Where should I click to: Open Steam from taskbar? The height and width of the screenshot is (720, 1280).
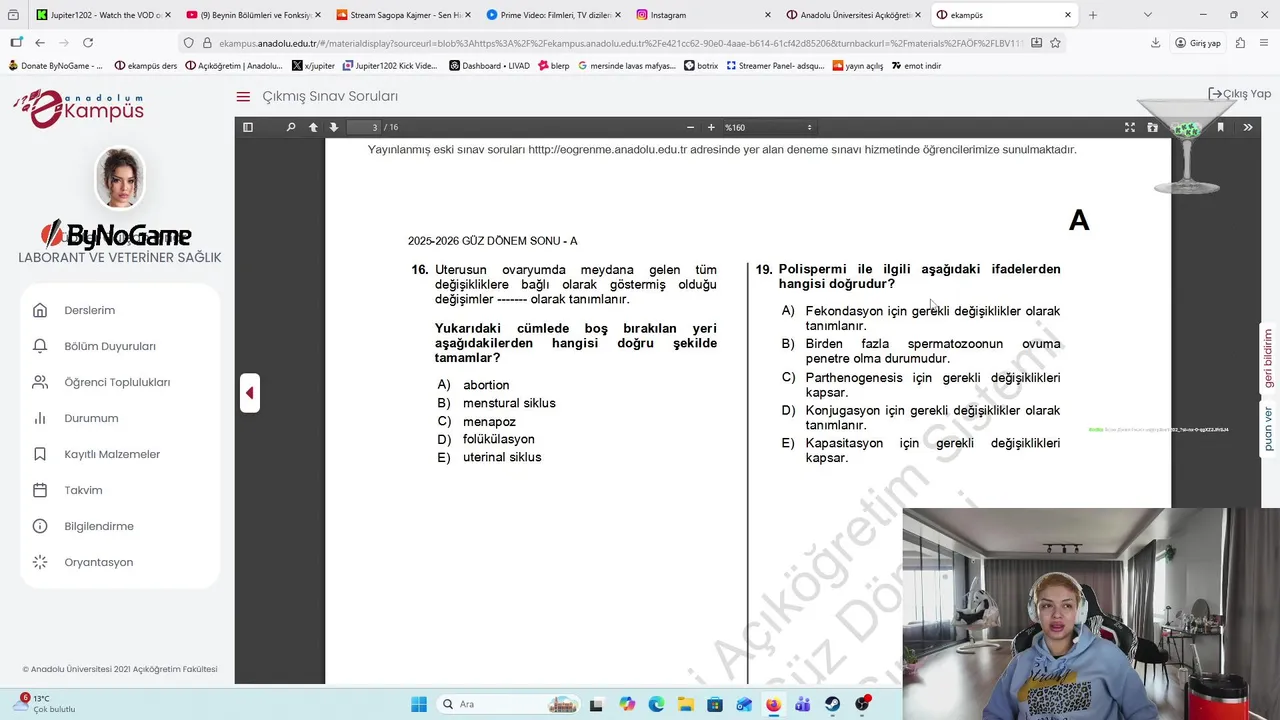pos(832,704)
